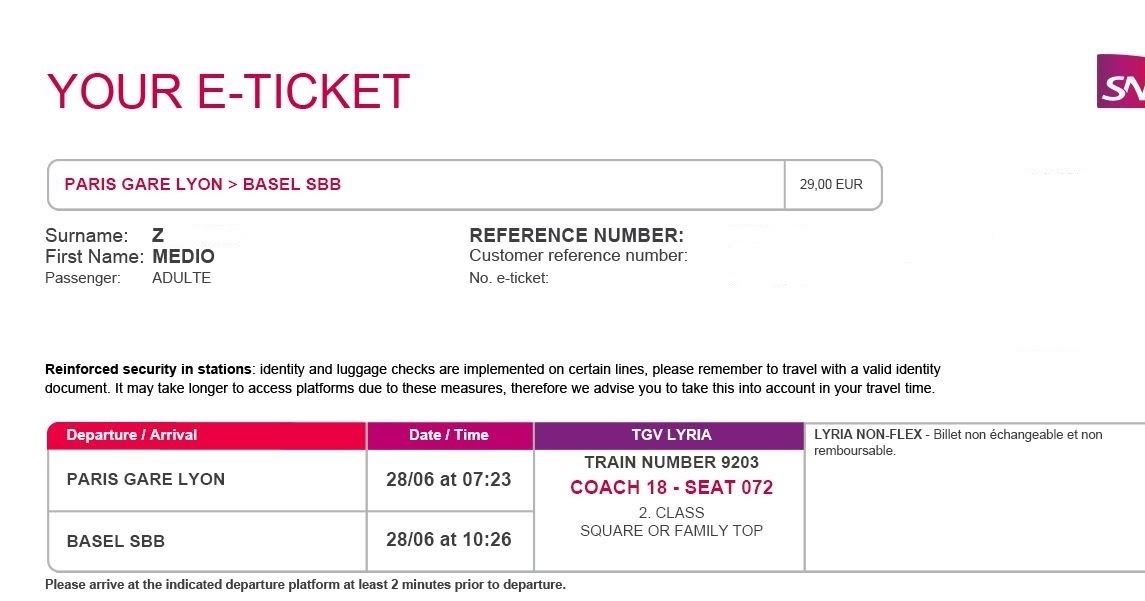Click the PARIS GARE LYON departure cell
1145x601 pixels.
[x=146, y=479]
